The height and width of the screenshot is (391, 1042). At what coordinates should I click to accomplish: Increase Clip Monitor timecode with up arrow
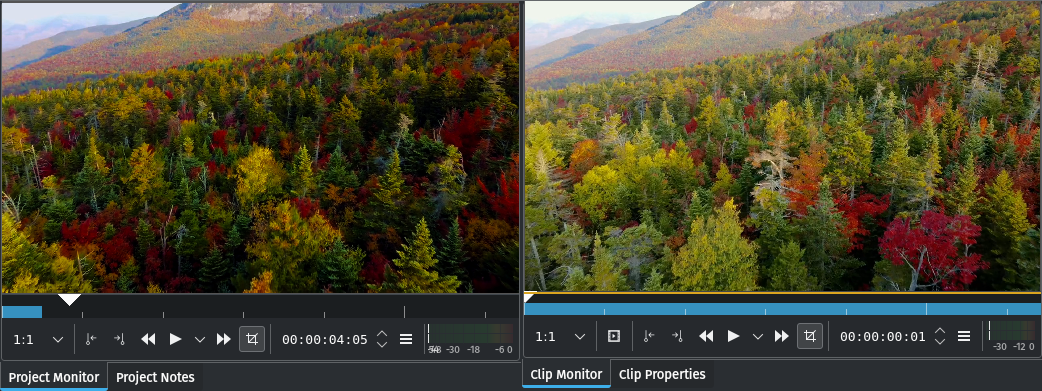coord(940,331)
